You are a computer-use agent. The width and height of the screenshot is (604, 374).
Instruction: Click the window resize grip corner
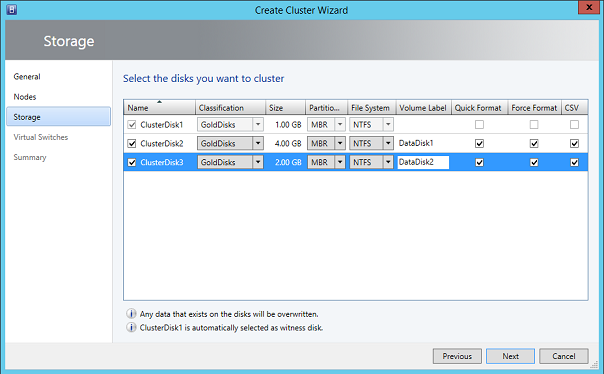[x=595, y=365]
